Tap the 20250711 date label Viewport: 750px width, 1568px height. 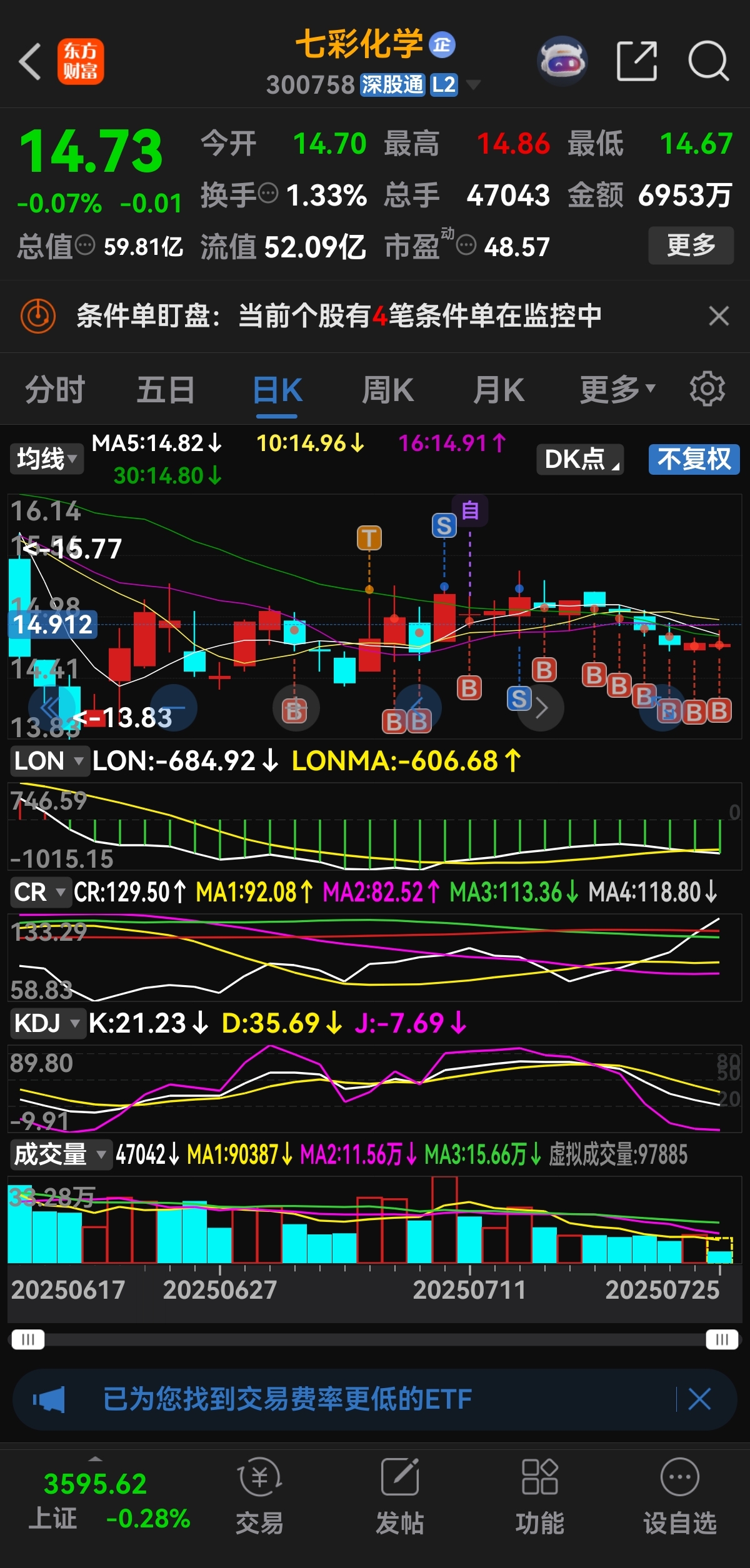coord(469,1290)
